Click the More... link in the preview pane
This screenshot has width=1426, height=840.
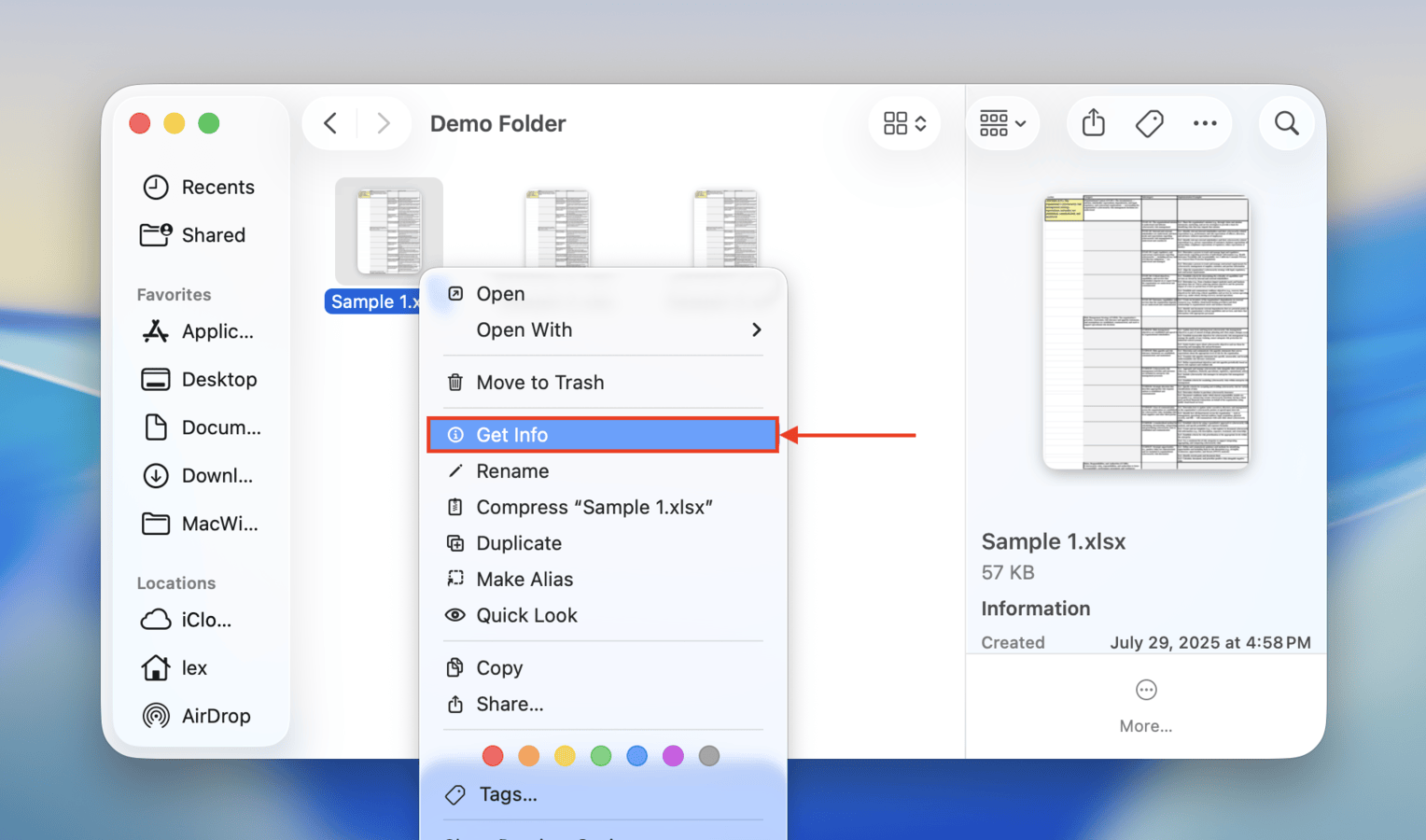pyautogui.click(x=1146, y=725)
